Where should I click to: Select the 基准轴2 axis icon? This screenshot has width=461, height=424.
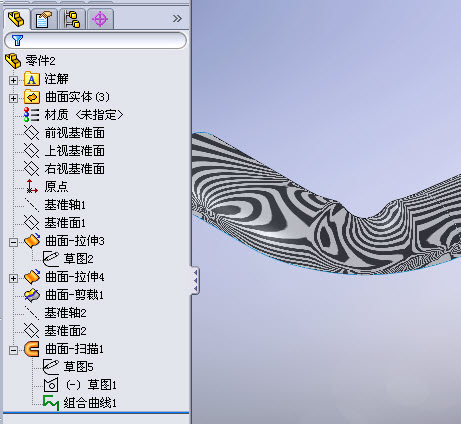coord(32,313)
